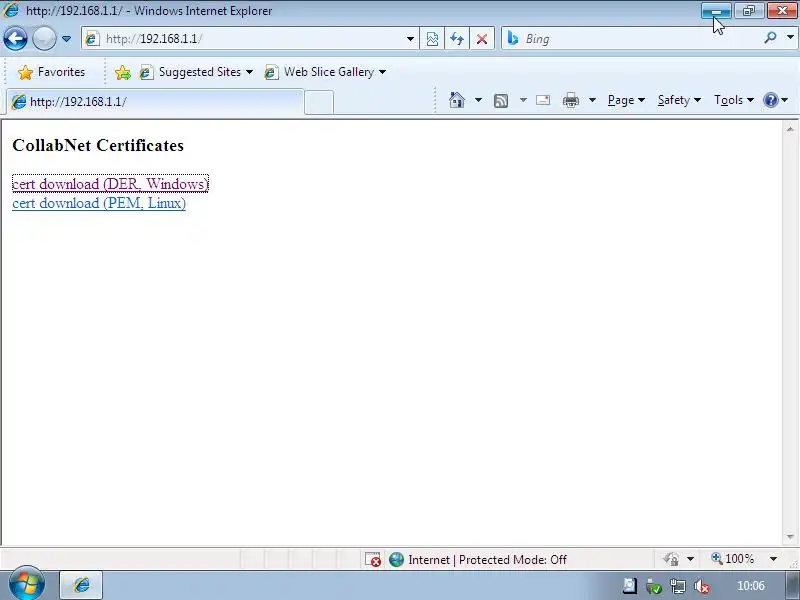The width and height of the screenshot is (800, 600).
Task: Click cert download (PEM, Linux) link
Action: click(x=99, y=203)
